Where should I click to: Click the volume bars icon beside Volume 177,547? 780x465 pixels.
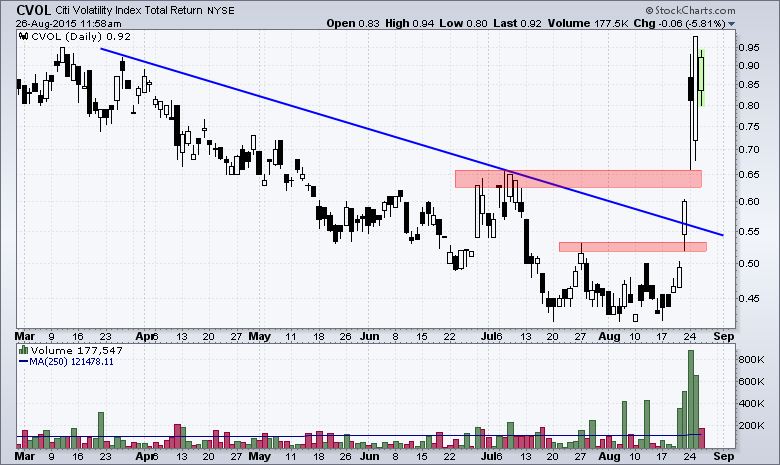click(23, 350)
